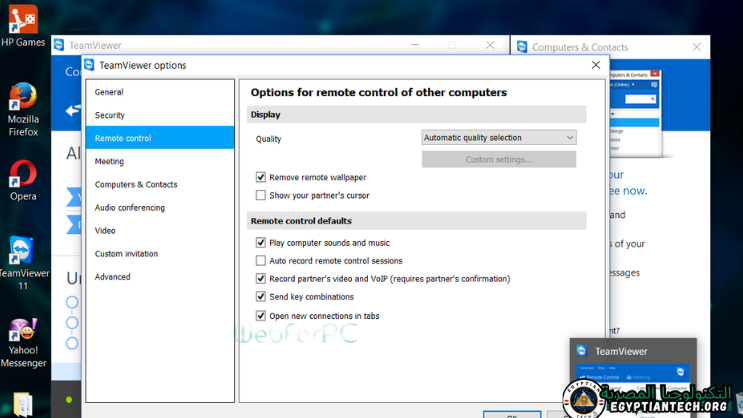Open the Audio conferencing options category

[160, 208]
